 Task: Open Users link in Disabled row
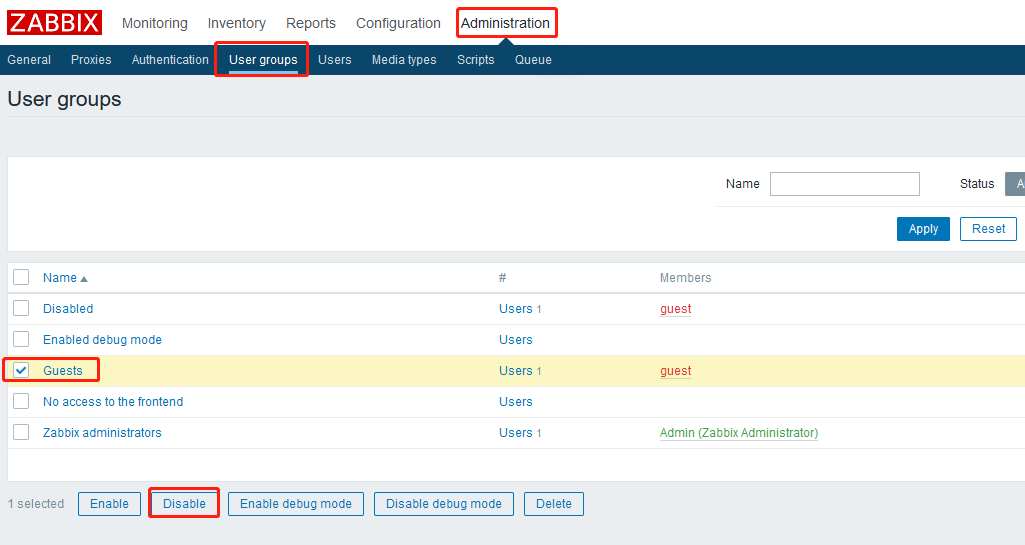516,308
